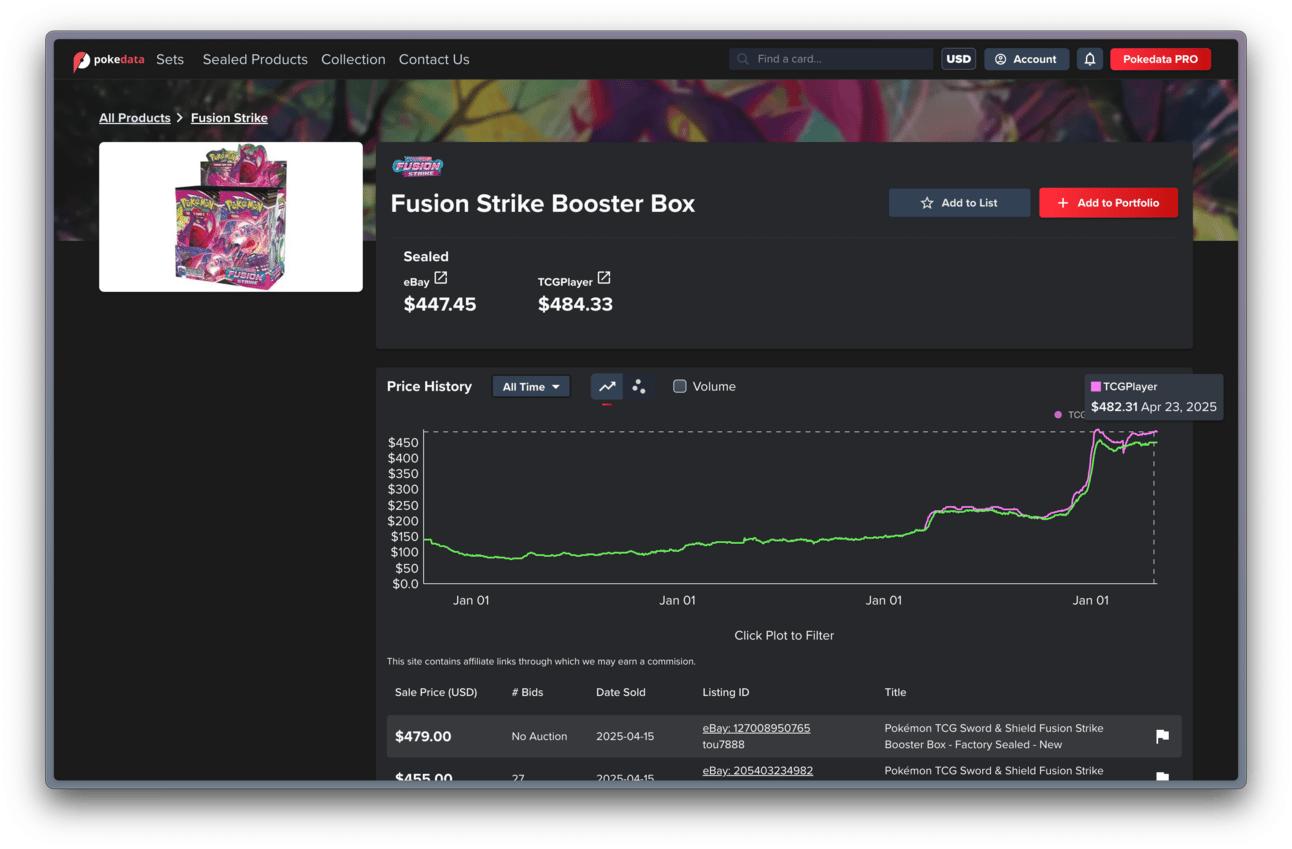This screenshot has height=849, width=1292.
Task: Click the Sealed label
Action: coord(426,257)
